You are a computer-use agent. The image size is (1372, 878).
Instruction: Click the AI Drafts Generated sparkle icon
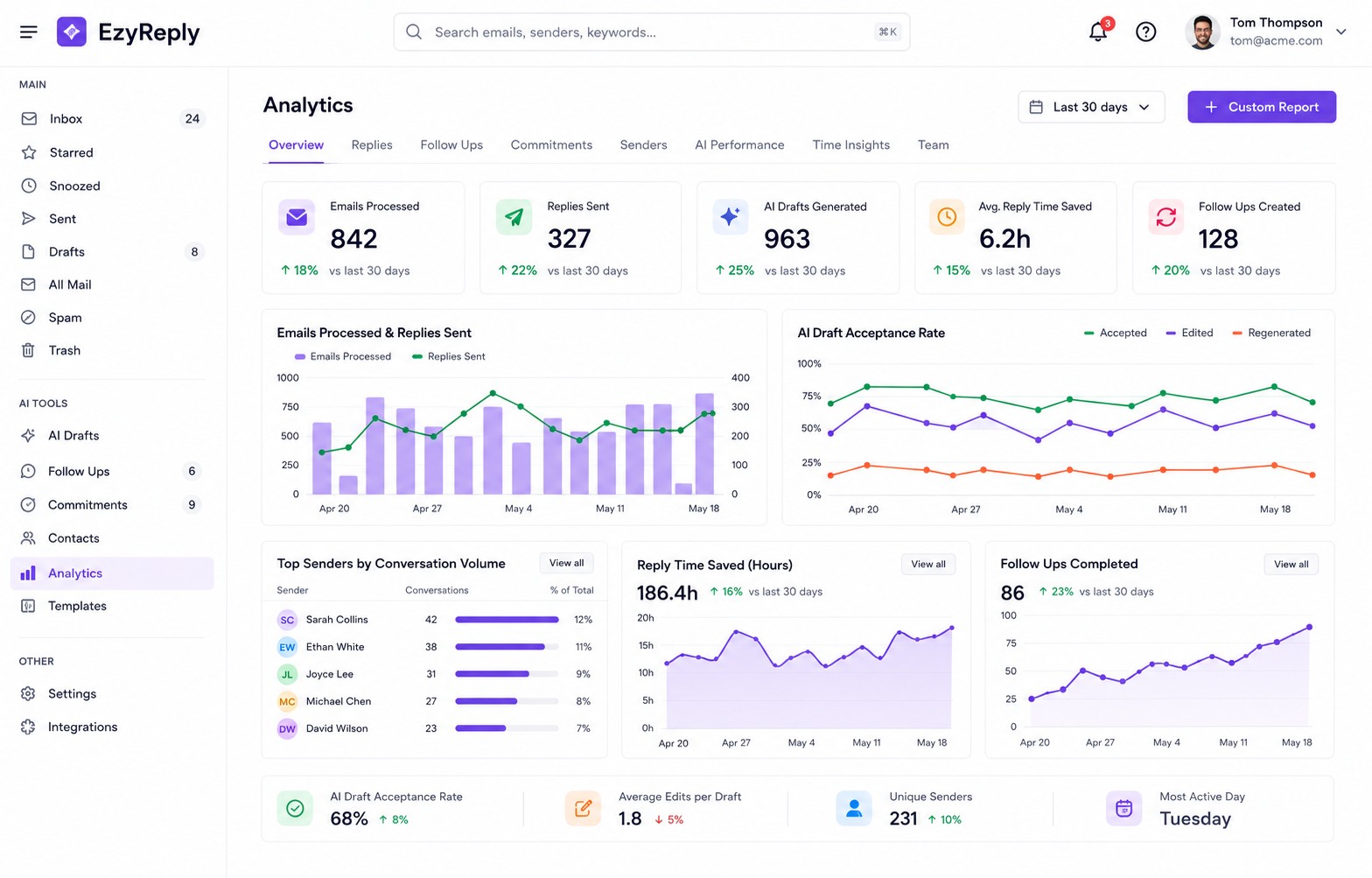(731, 217)
